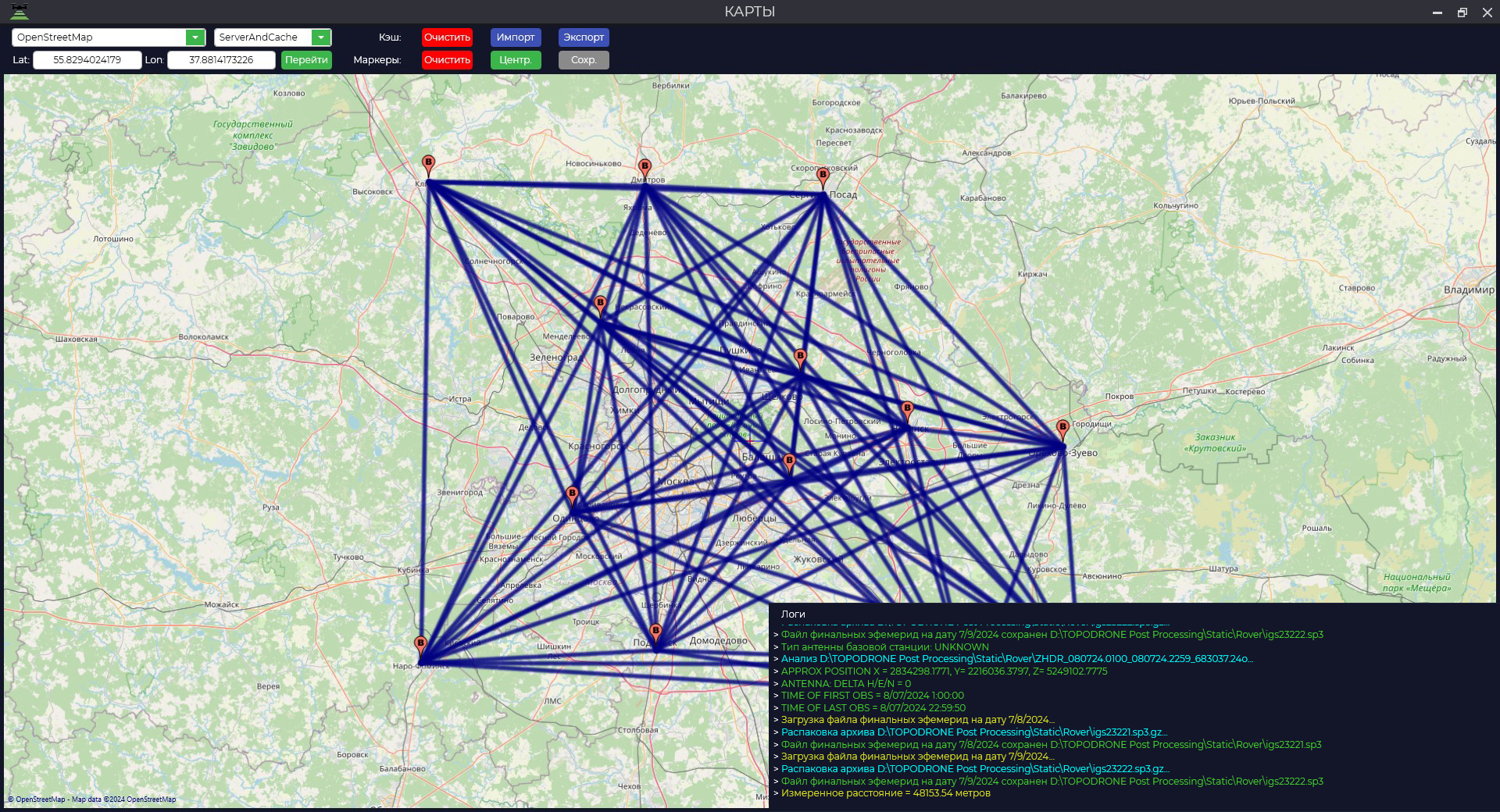This screenshot has width=1500, height=812.
Task: Open the OpenStreetMap provider dropdown
Action: pyautogui.click(x=195, y=37)
